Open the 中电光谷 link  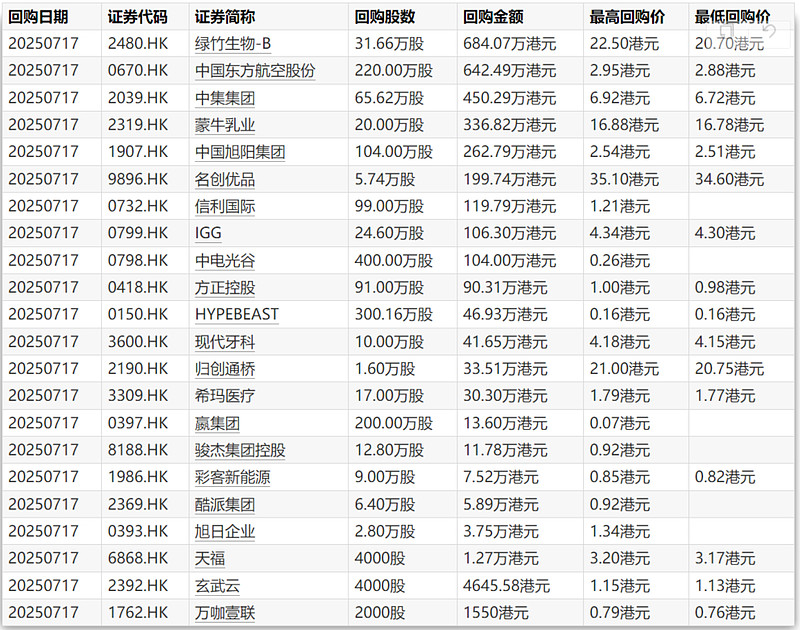click(x=225, y=261)
